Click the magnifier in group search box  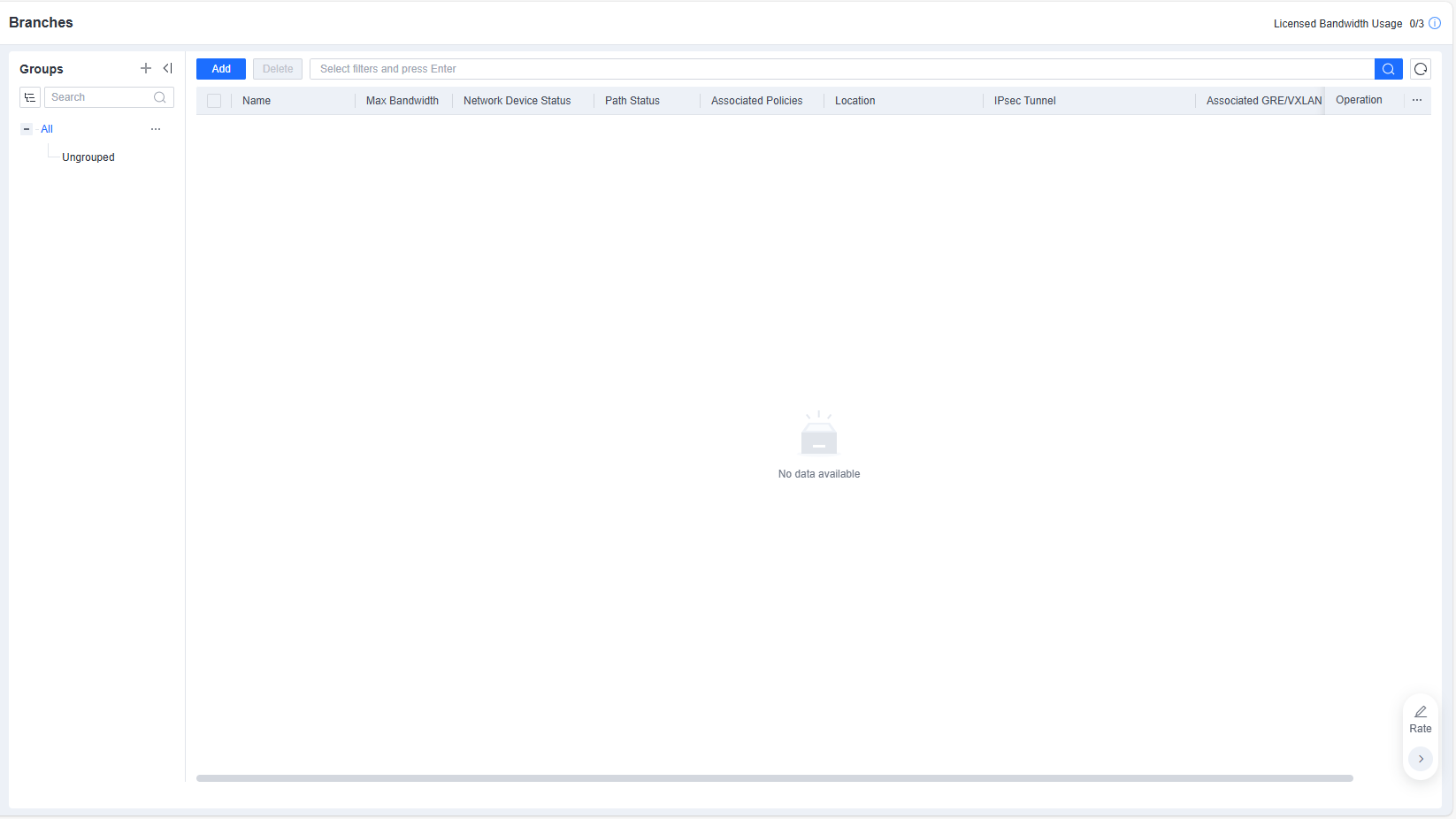pos(160,97)
